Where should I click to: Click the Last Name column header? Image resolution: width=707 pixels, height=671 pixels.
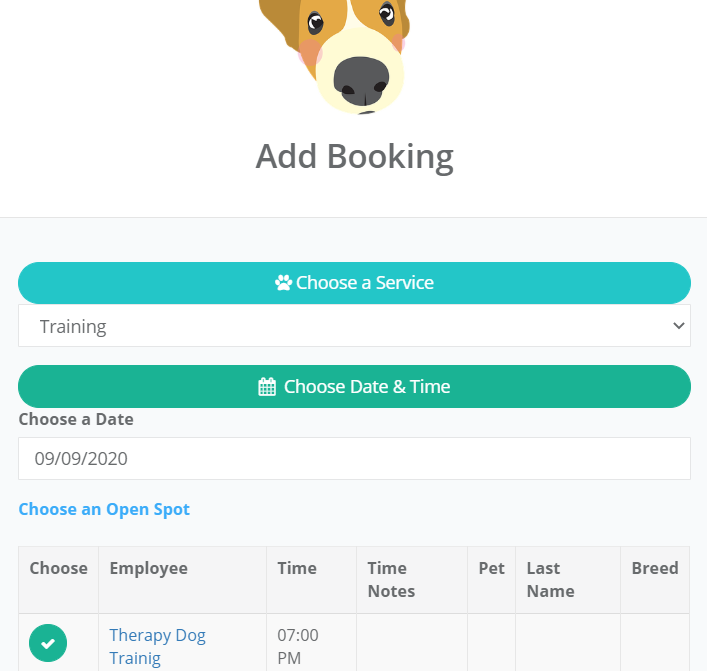coord(551,579)
